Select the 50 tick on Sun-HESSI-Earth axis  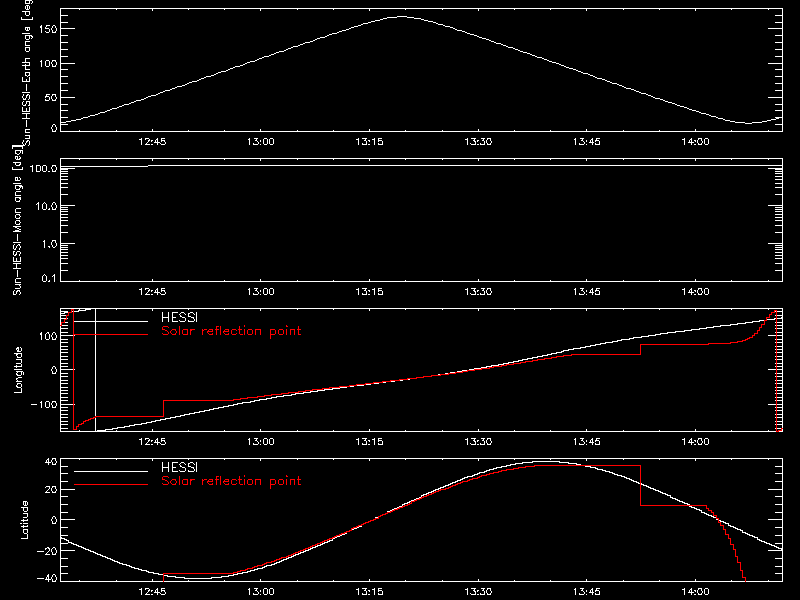pyautogui.click(x=51, y=97)
